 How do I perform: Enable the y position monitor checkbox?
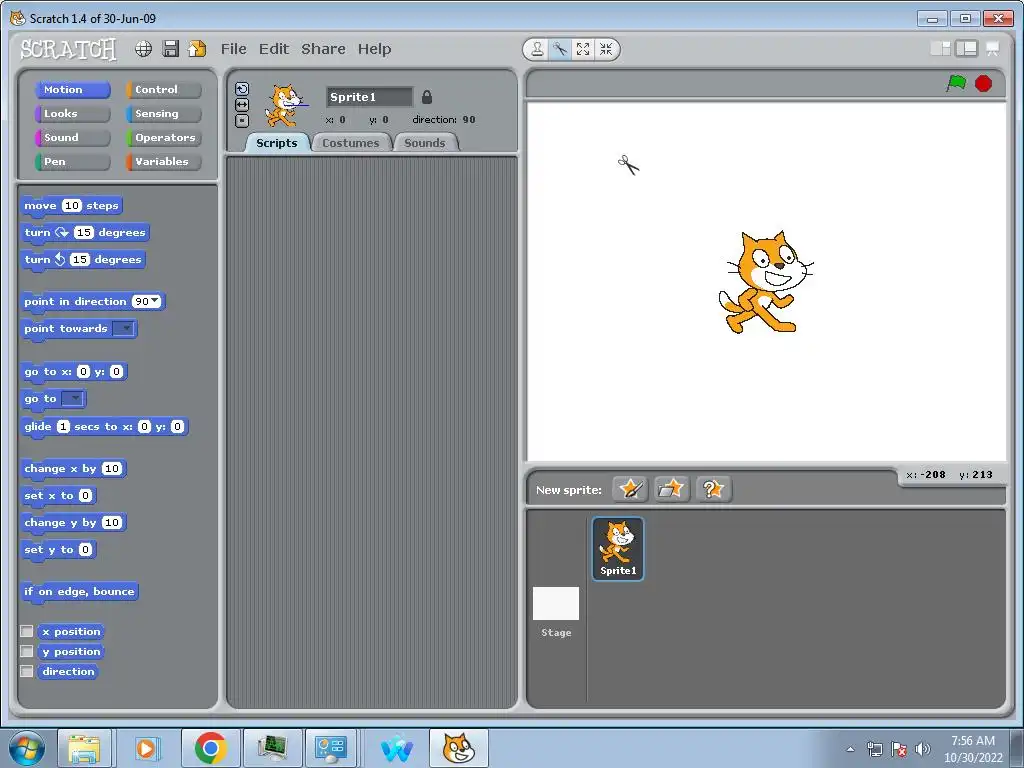pos(27,651)
